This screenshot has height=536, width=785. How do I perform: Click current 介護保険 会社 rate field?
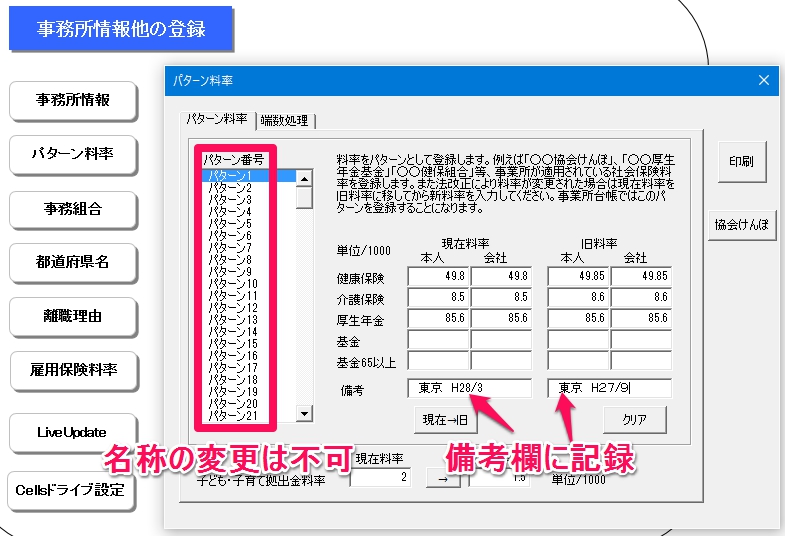[501, 297]
